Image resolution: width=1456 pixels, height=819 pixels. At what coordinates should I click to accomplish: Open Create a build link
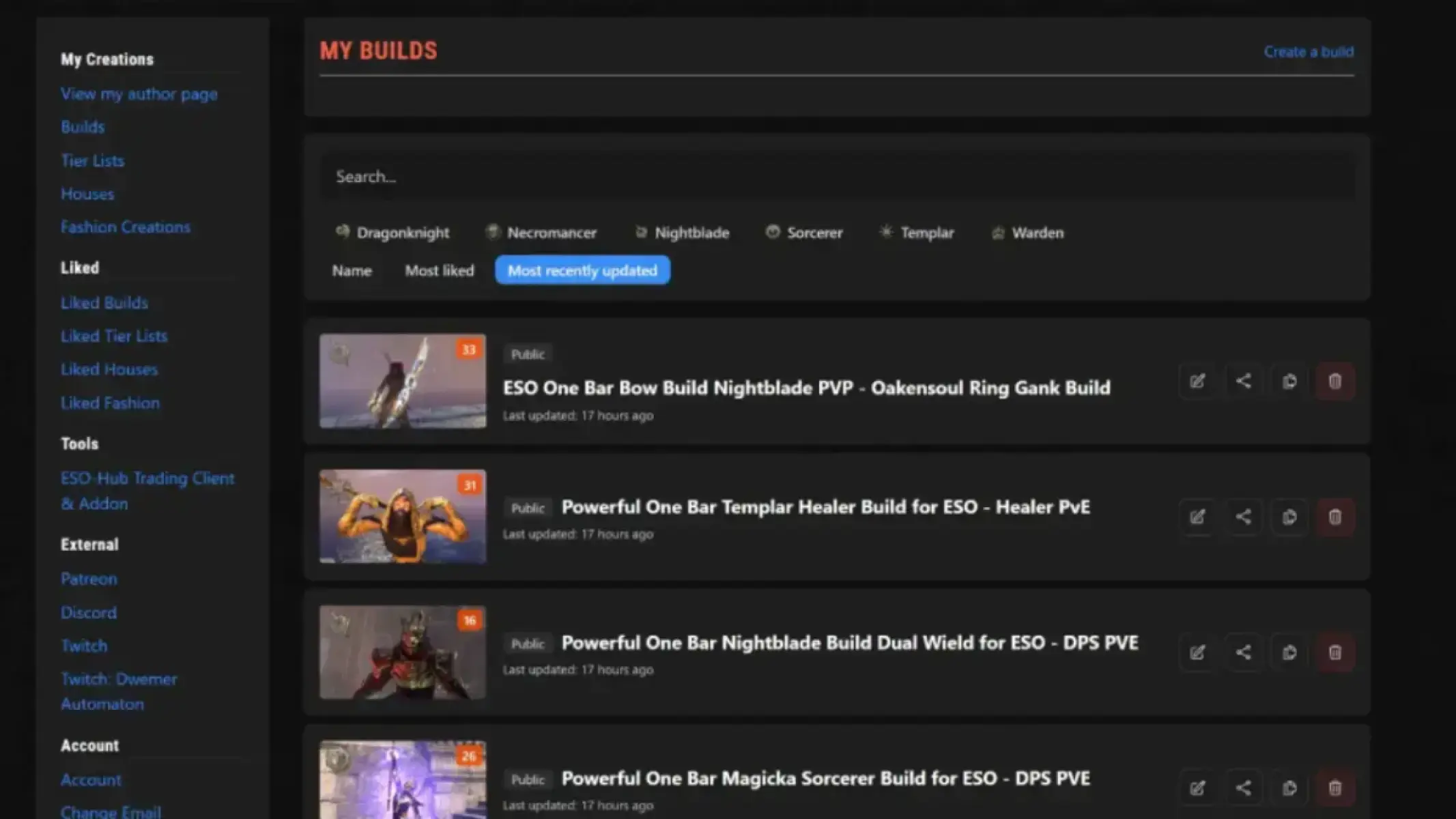1309,52
